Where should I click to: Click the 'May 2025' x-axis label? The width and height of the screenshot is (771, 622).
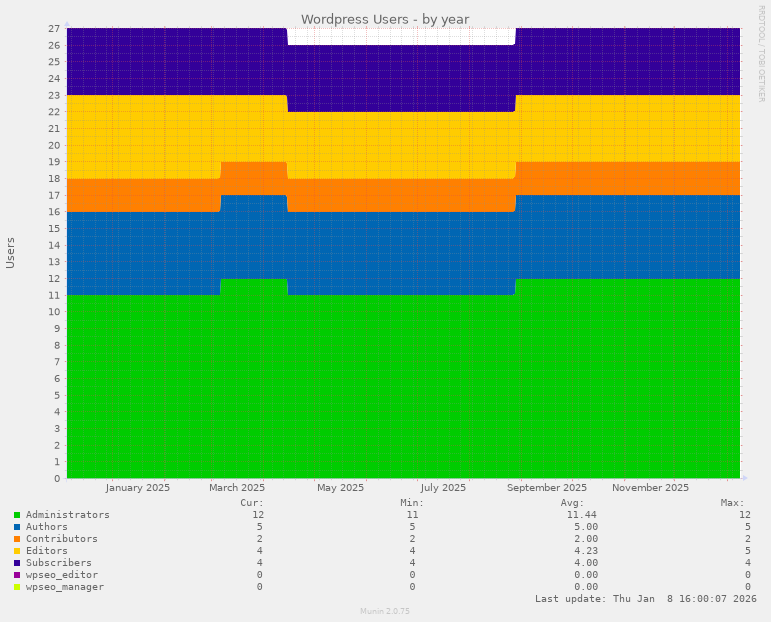click(340, 488)
